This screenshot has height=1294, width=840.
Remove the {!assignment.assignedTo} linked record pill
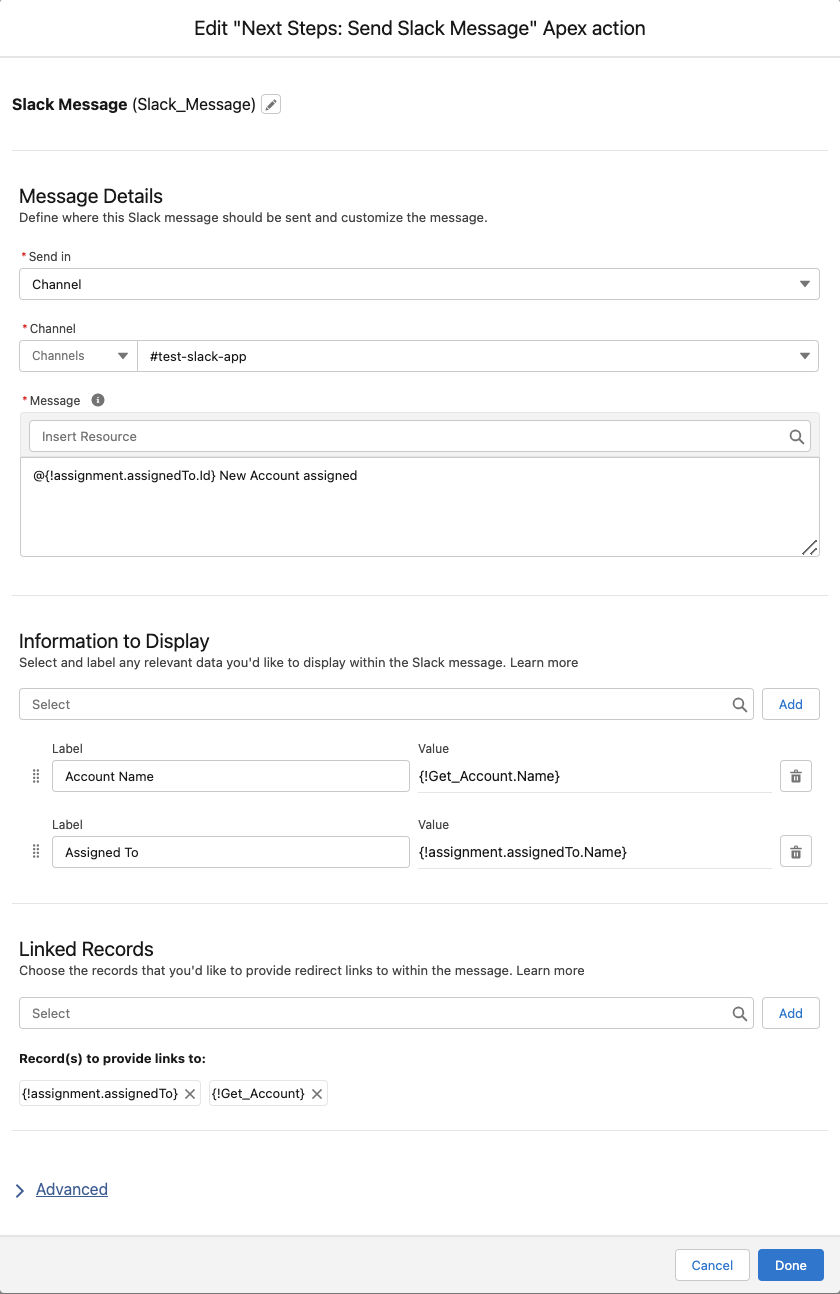tap(191, 1094)
